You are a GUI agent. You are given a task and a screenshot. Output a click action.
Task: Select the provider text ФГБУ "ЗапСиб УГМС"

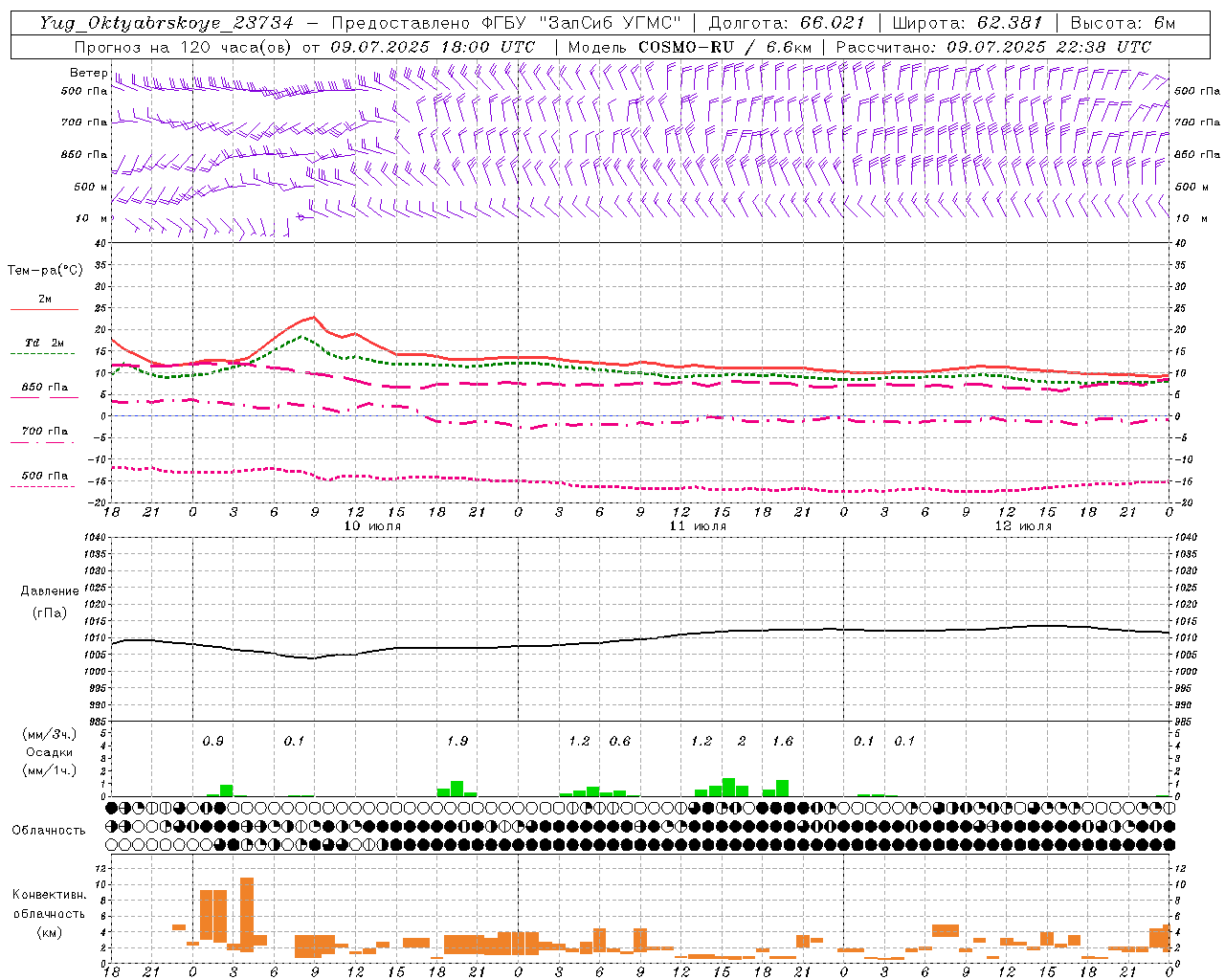582,23
